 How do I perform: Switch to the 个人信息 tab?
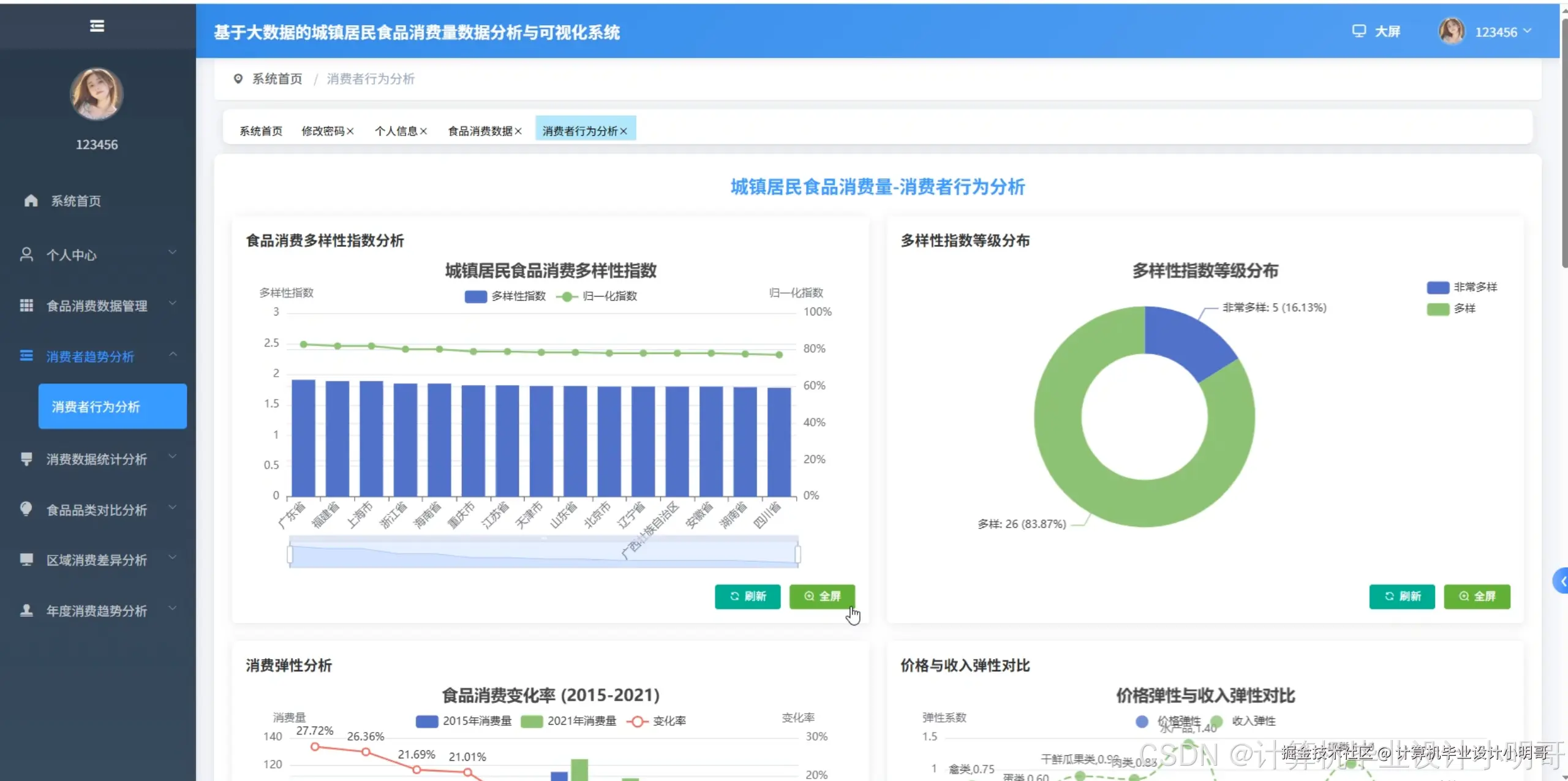coord(396,131)
